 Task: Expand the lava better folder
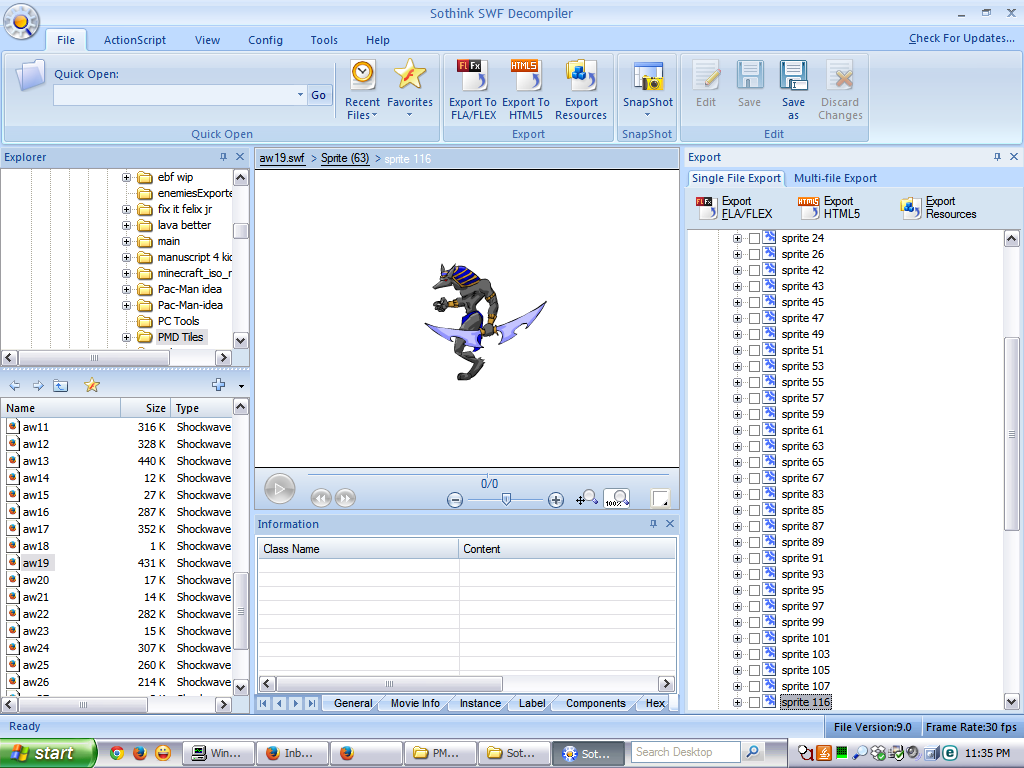(126, 225)
